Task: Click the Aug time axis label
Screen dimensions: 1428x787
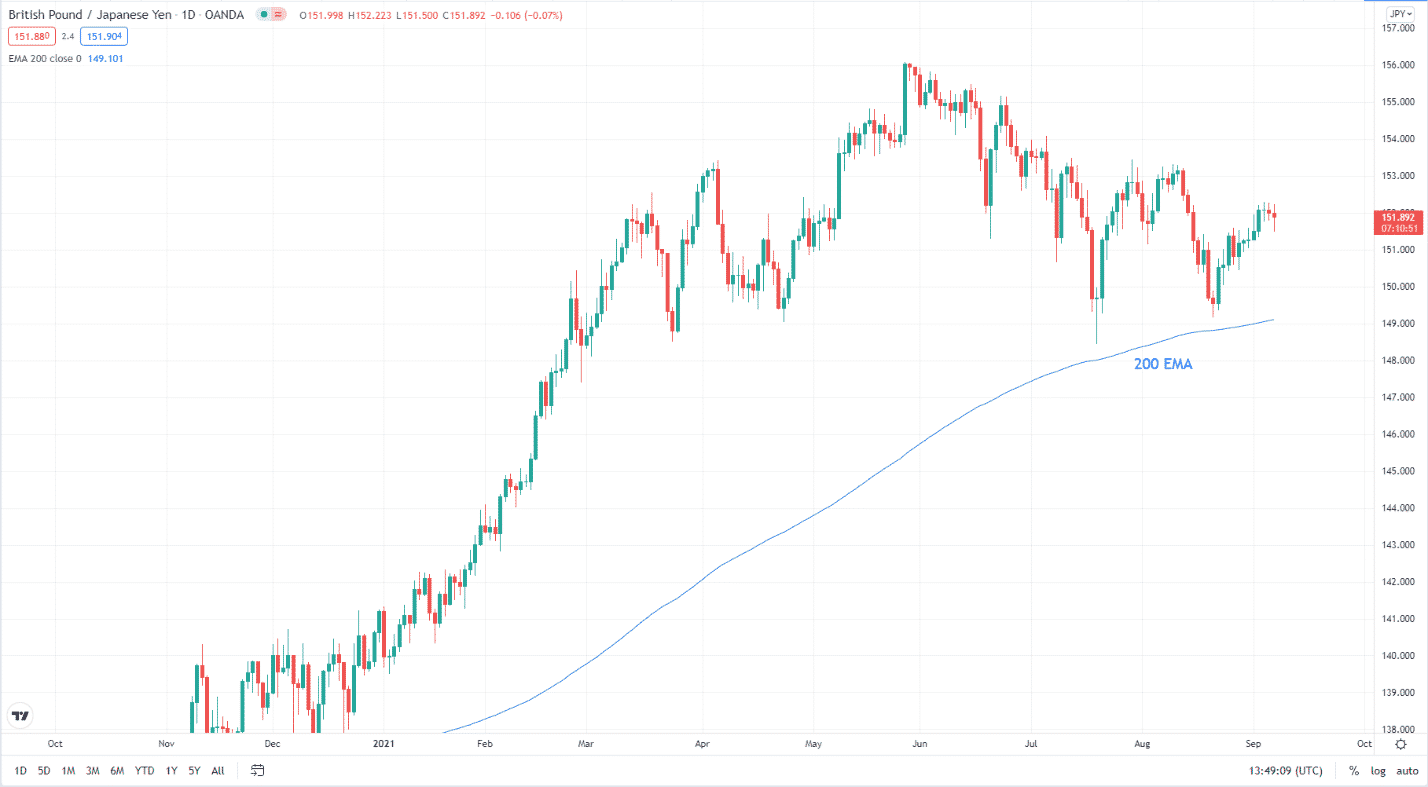Action: pos(1144,744)
